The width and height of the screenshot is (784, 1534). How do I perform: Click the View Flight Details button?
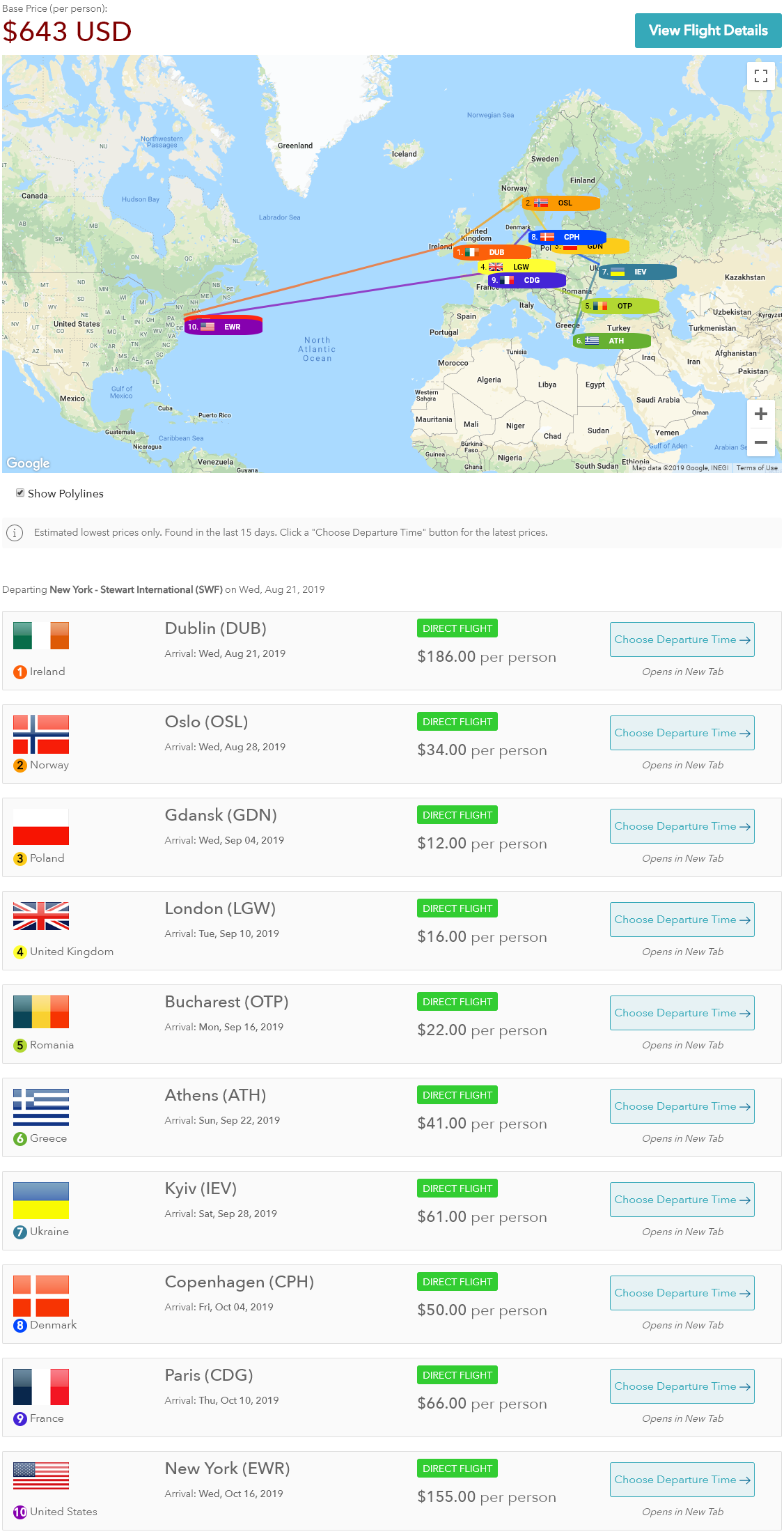(708, 31)
